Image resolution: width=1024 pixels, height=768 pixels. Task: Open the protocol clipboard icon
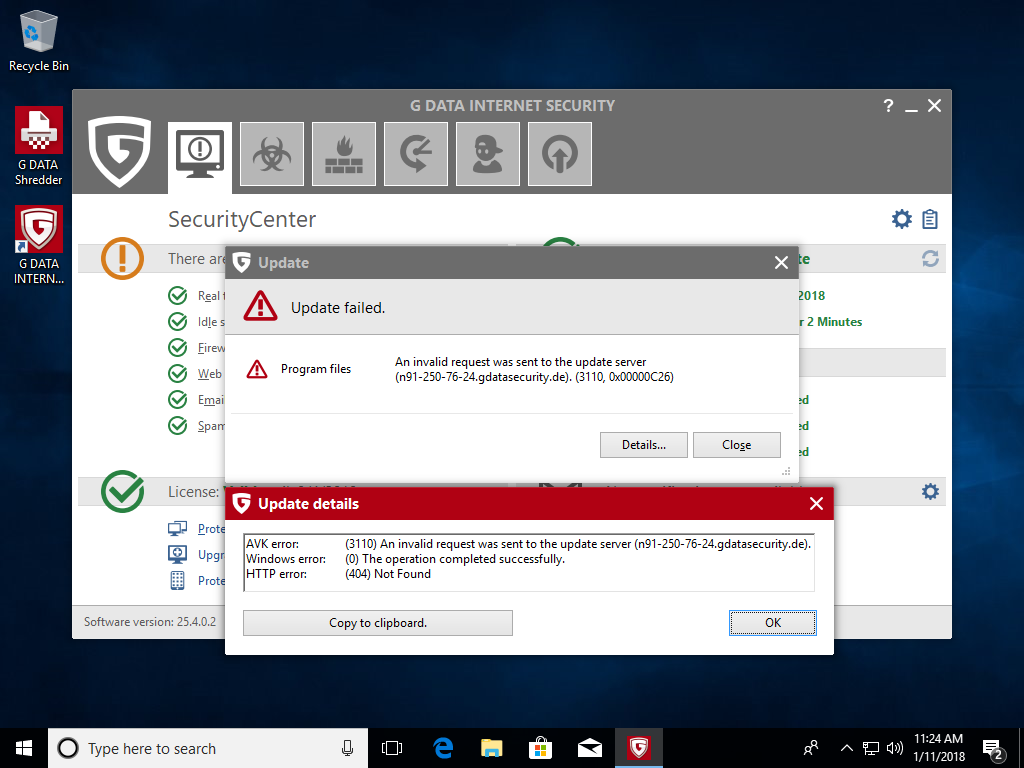pos(930,219)
